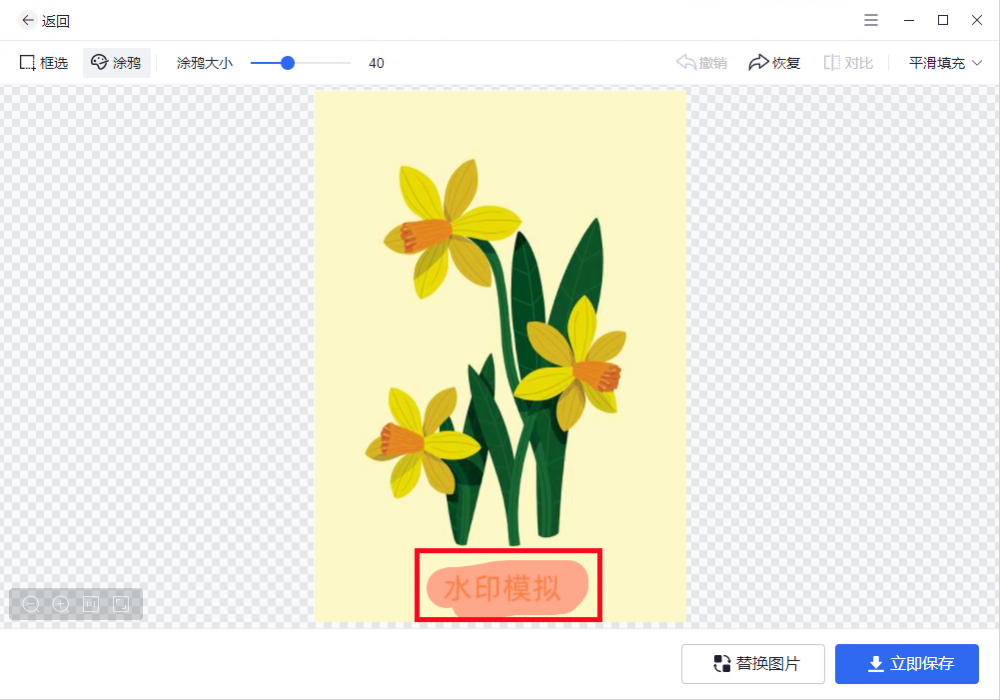Click the replace-image icon on 替换图片
The image size is (1000, 700).
pyautogui.click(x=721, y=663)
